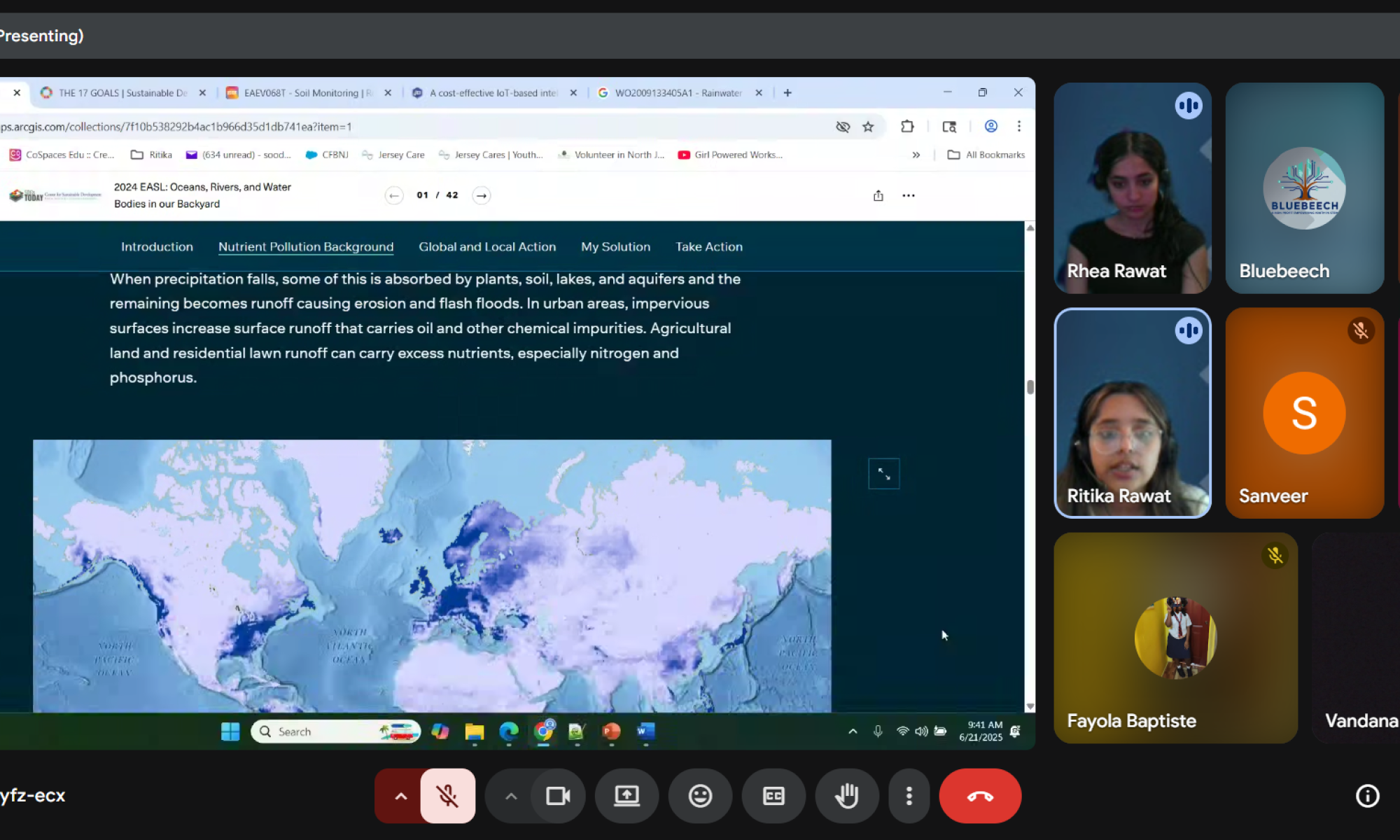Leave the call with the red button

pyautogui.click(x=980, y=796)
